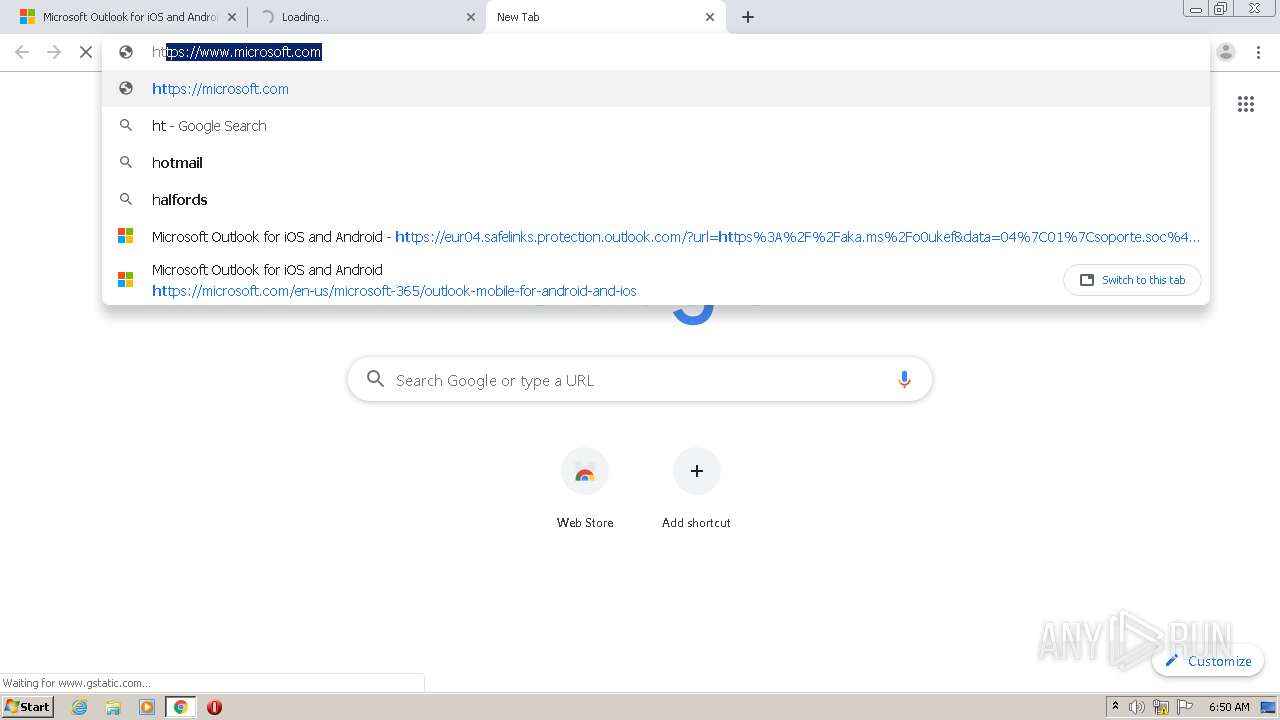The image size is (1280, 720).
Task: Start voice search with microphone
Action: coord(904,380)
